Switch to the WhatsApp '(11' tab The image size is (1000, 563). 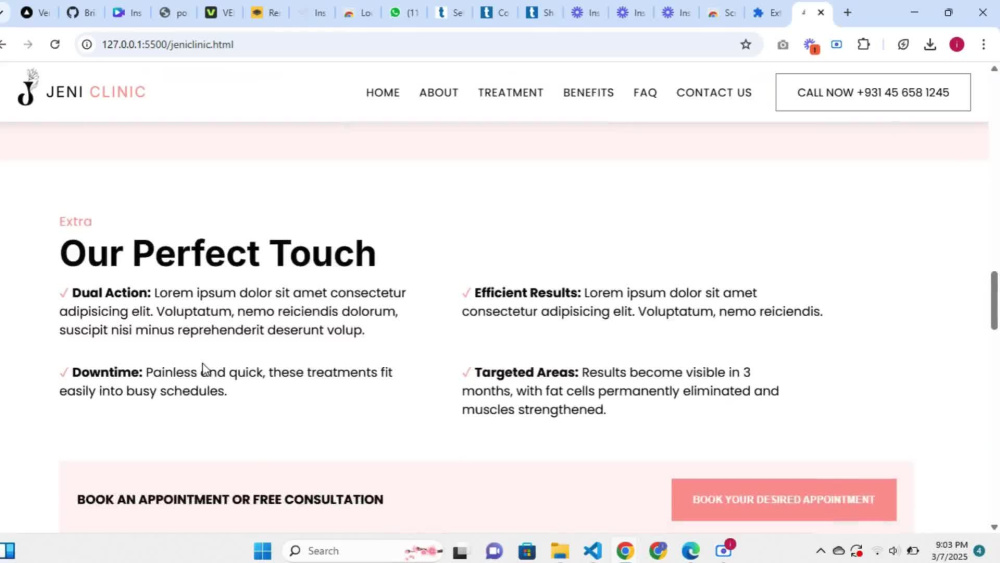404,13
